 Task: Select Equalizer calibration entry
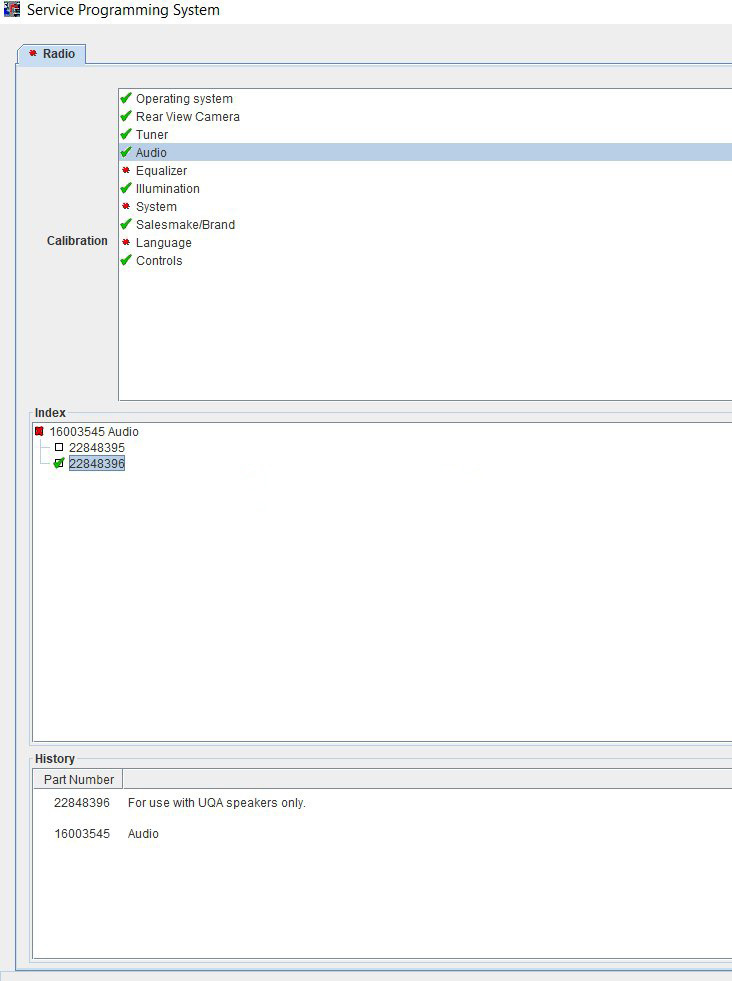pyautogui.click(x=425, y=171)
